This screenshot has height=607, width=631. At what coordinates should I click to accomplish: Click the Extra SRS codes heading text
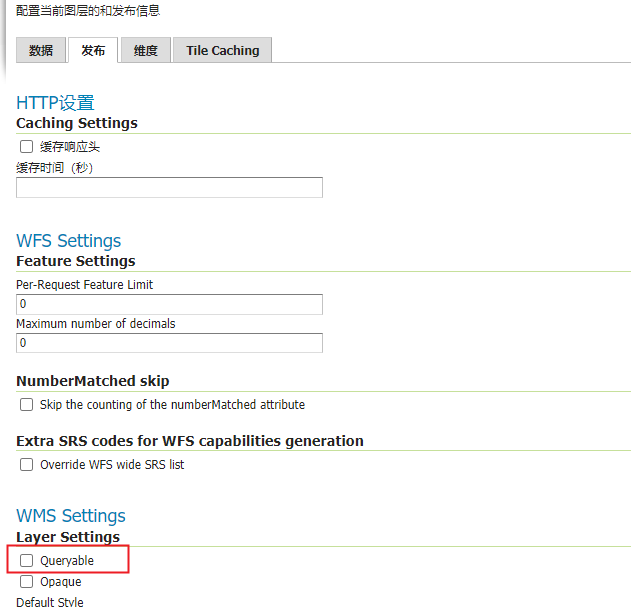click(x=190, y=441)
